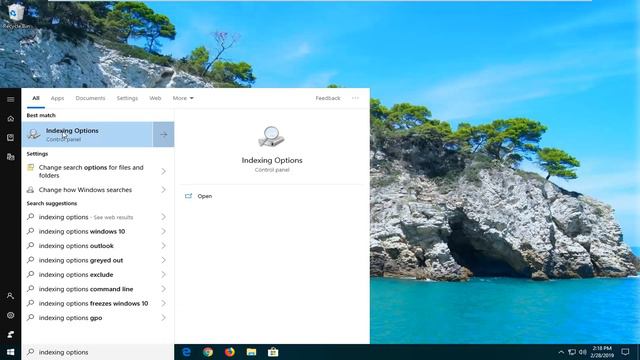Expand arrow for 'indexing options greyed out'
640x360 pixels.
click(x=163, y=260)
